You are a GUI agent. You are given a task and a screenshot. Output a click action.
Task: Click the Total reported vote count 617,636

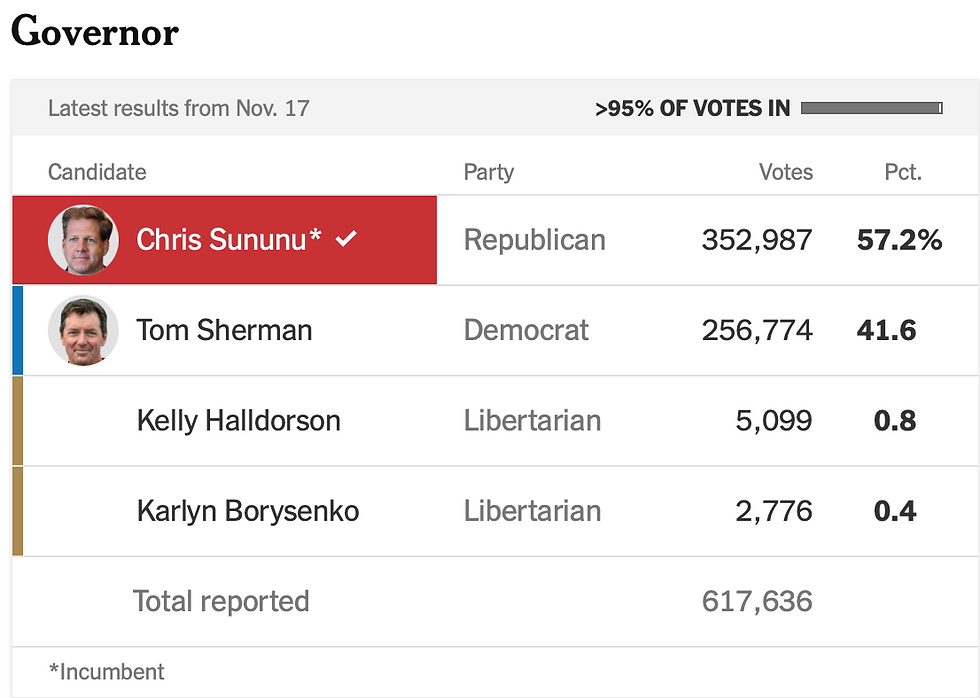click(757, 601)
